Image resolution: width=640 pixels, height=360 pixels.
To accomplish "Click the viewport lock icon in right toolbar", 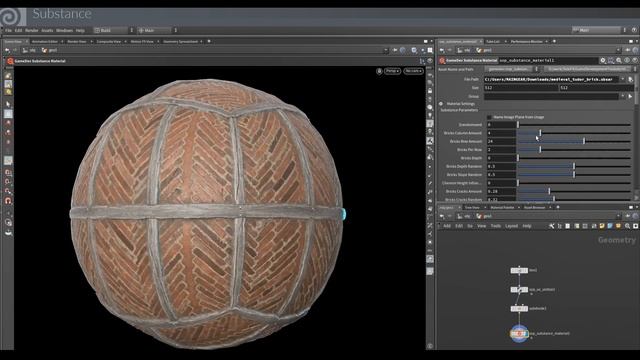I will pyautogui.click(x=430, y=91).
